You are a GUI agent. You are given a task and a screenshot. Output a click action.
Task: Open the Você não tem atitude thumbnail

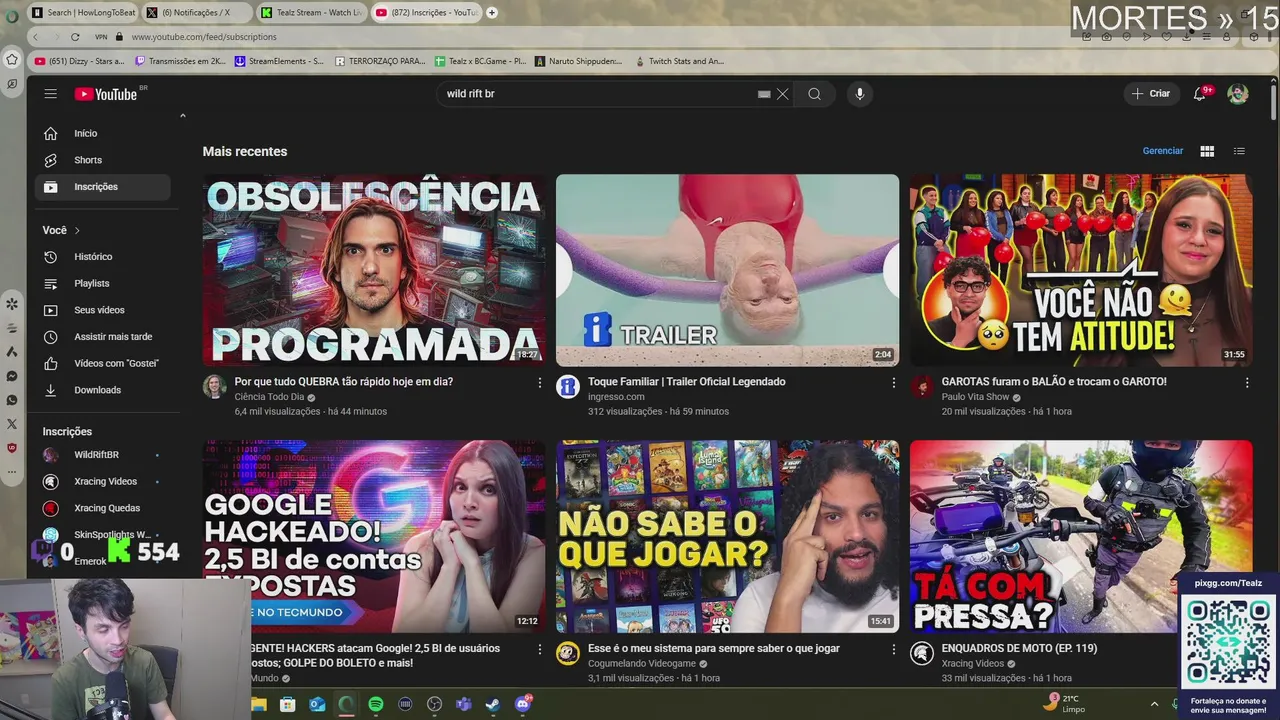pyautogui.click(x=1081, y=270)
